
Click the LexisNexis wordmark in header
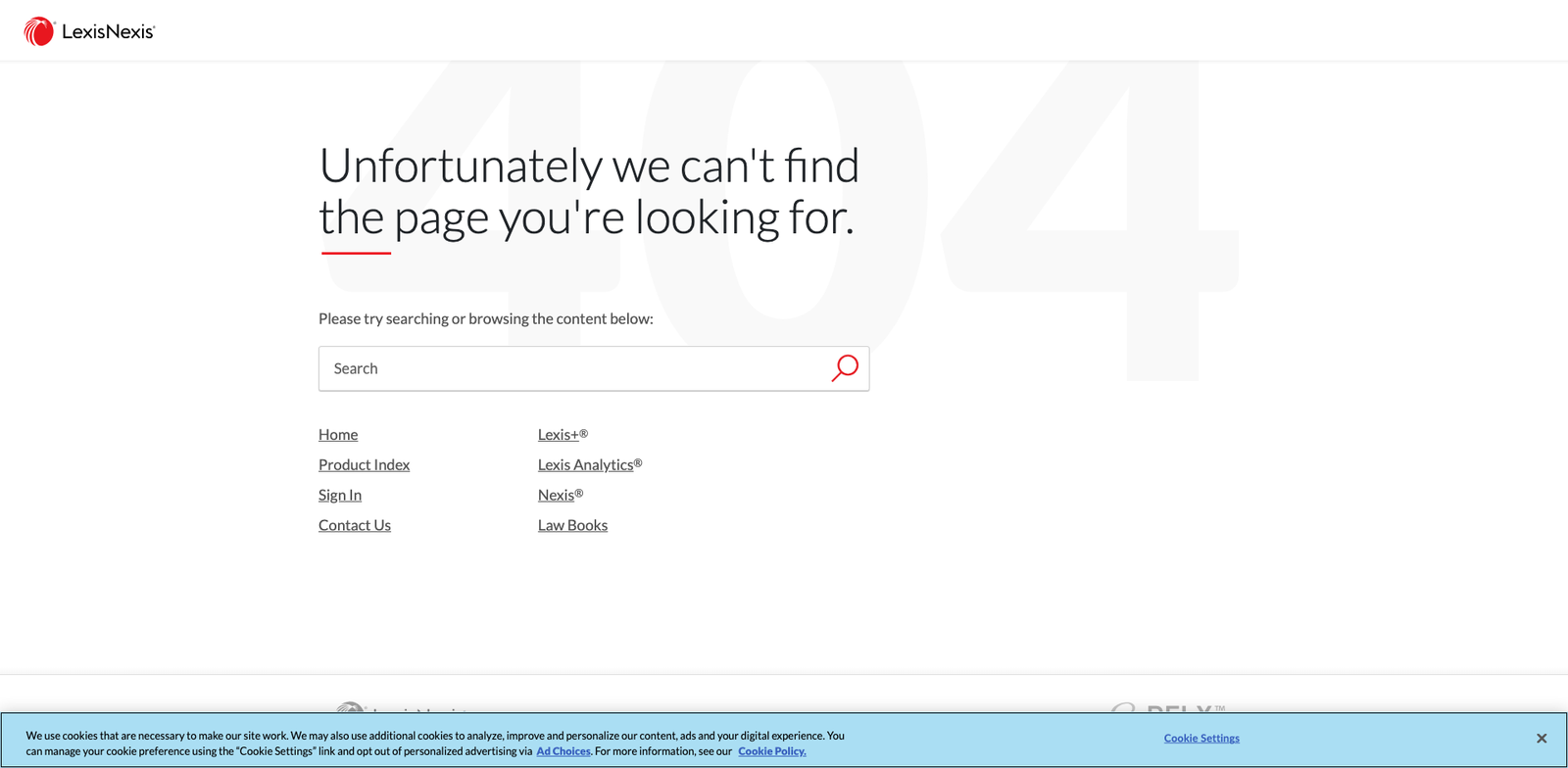[108, 31]
